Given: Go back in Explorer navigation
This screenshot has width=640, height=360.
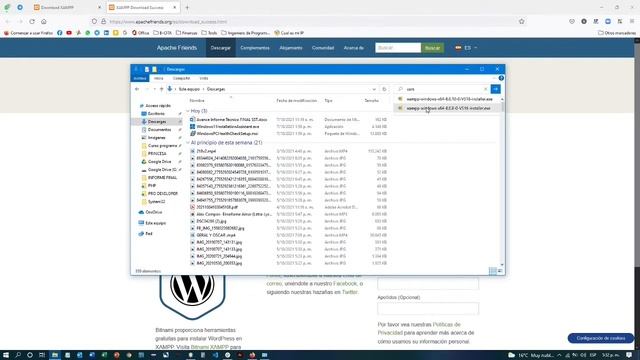Looking at the screenshot, I should 137,89.
